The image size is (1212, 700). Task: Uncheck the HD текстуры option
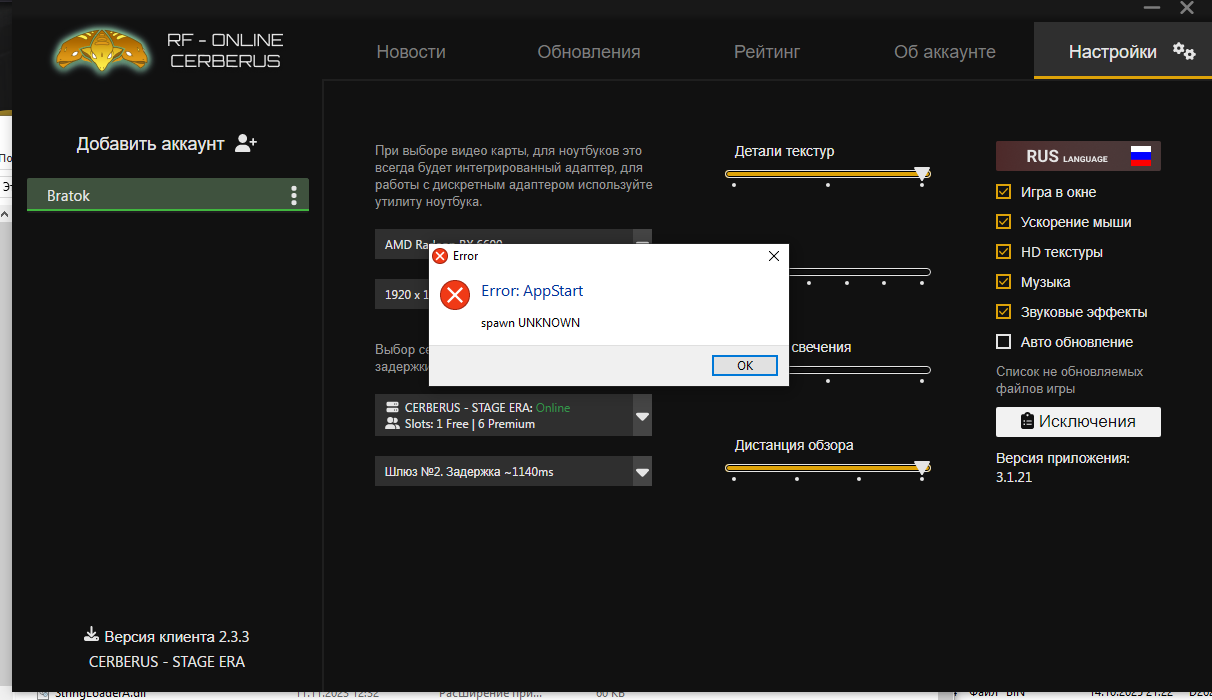(1004, 252)
